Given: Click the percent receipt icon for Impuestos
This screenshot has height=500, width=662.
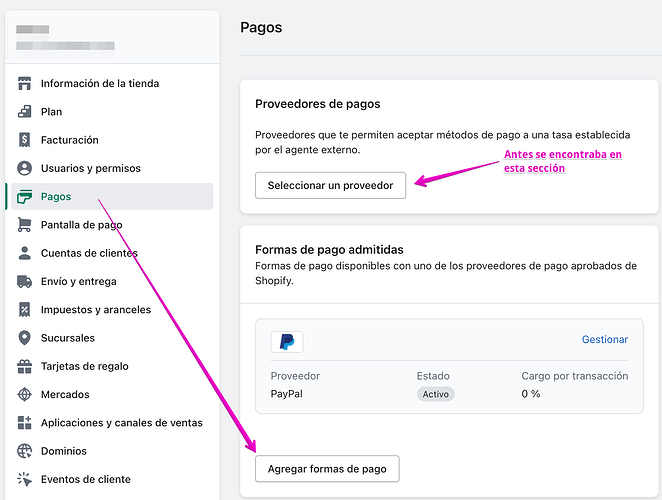Looking at the screenshot, I should [x=24, y=310].
